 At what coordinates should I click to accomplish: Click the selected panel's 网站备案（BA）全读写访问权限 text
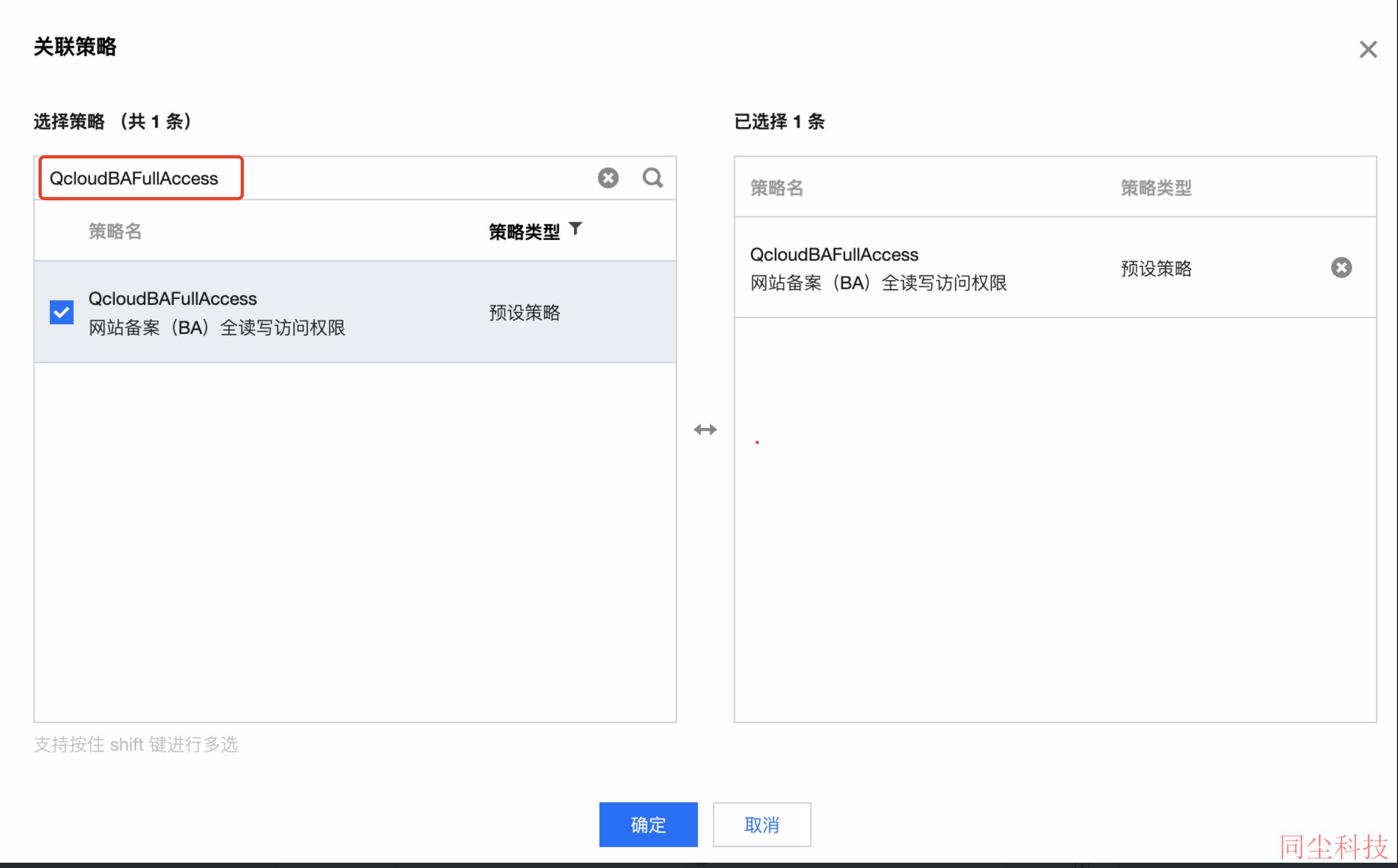pyautogui.click(x=879, y=283)
